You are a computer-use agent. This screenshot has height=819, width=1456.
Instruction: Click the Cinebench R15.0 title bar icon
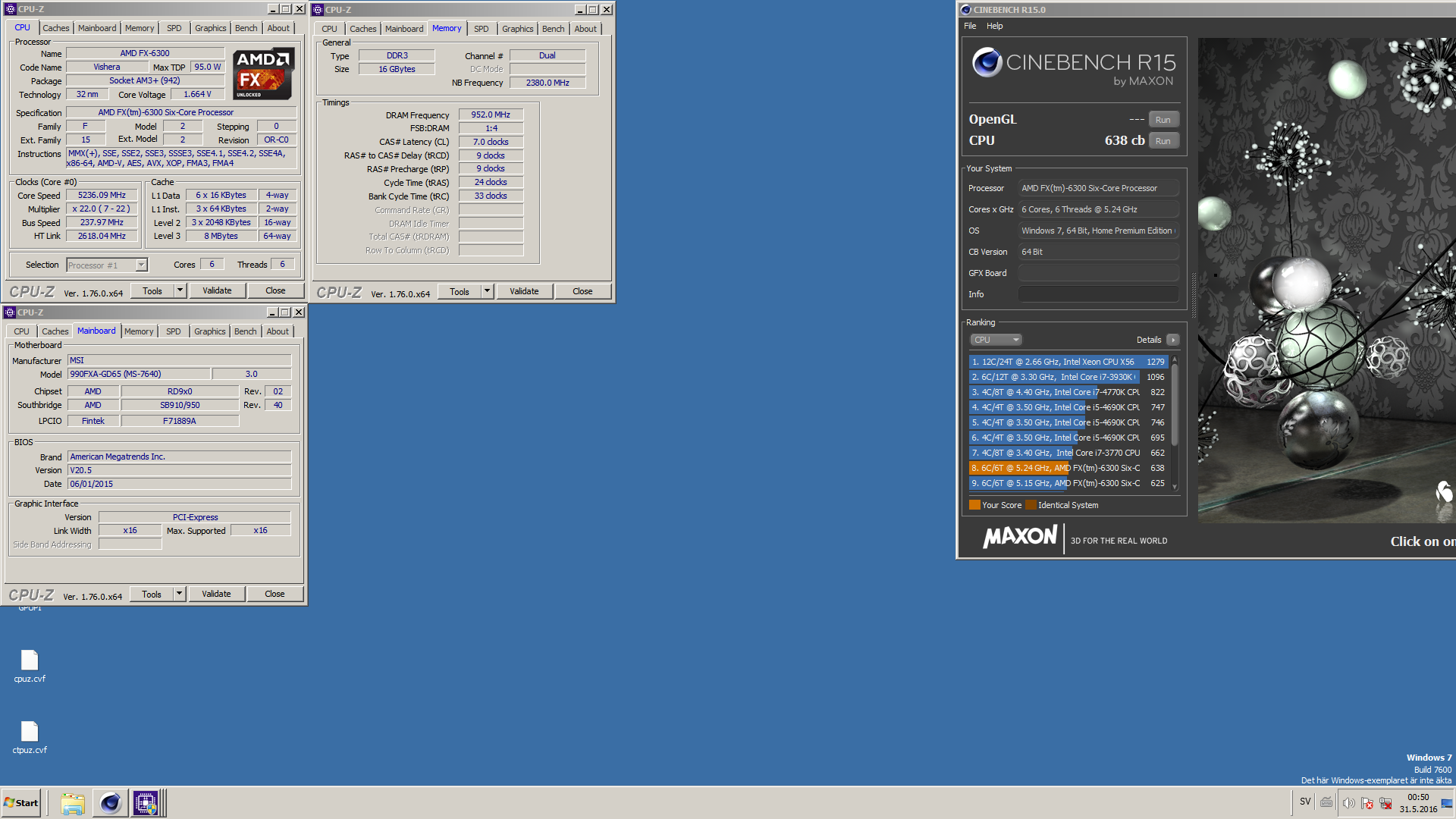point(965,10)
